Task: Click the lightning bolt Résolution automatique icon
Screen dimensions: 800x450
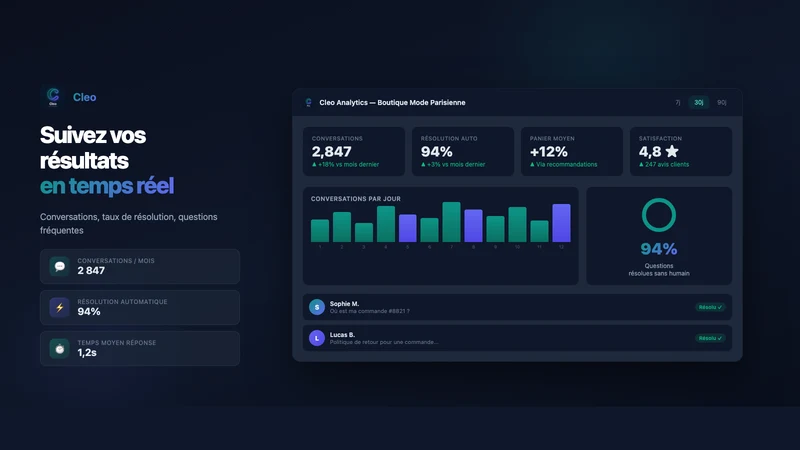Action: click(60, 308)
